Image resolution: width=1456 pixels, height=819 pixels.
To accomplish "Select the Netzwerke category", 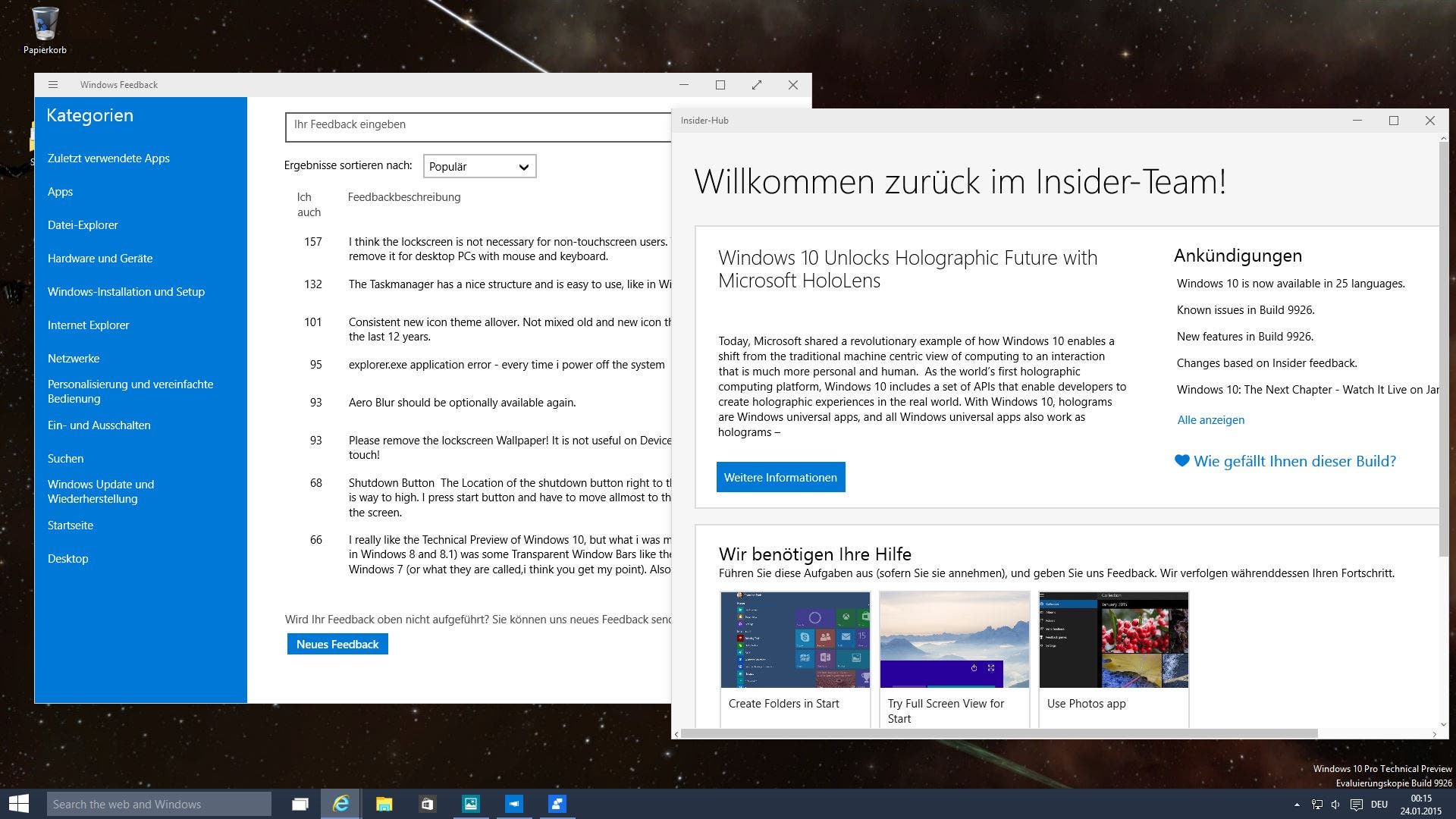I will pos(74,358).
